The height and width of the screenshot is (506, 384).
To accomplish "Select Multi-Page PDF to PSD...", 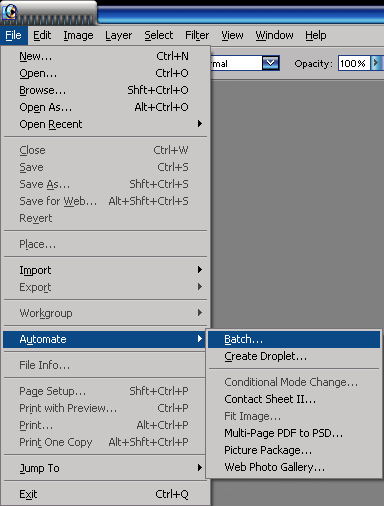I will coord(294,433).
